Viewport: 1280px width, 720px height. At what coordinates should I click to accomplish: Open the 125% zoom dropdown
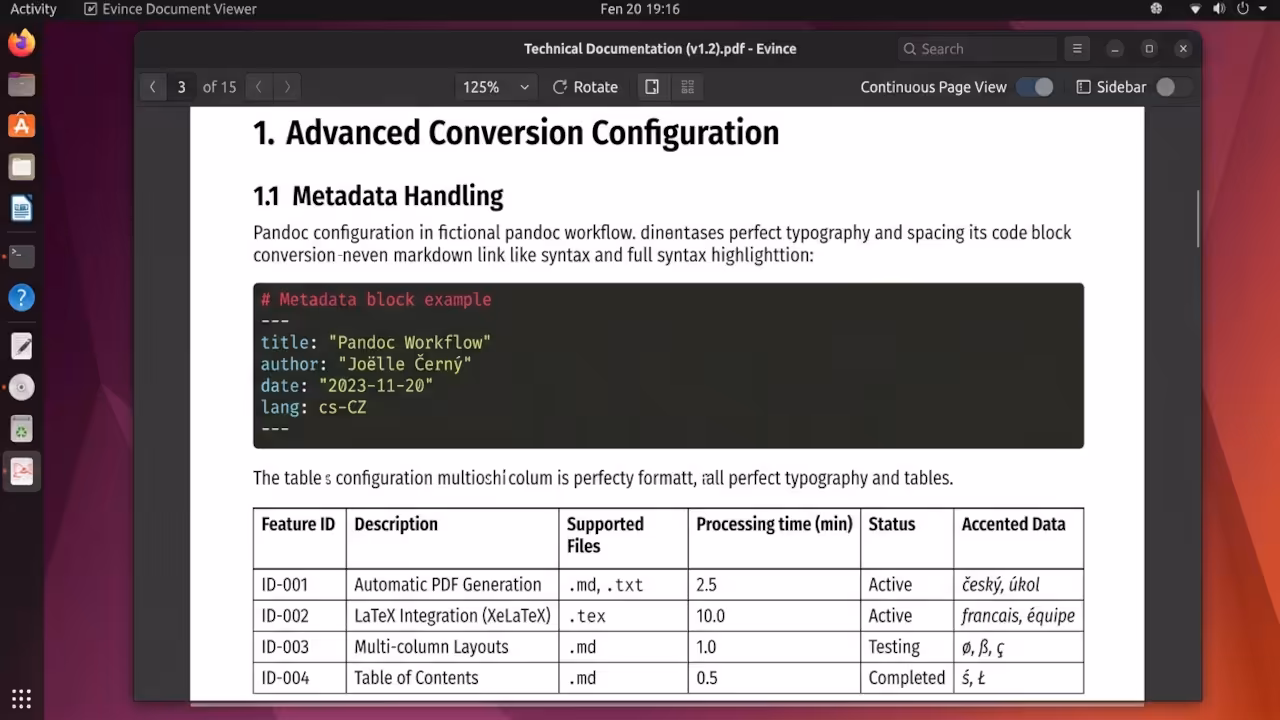click(496, 87)
